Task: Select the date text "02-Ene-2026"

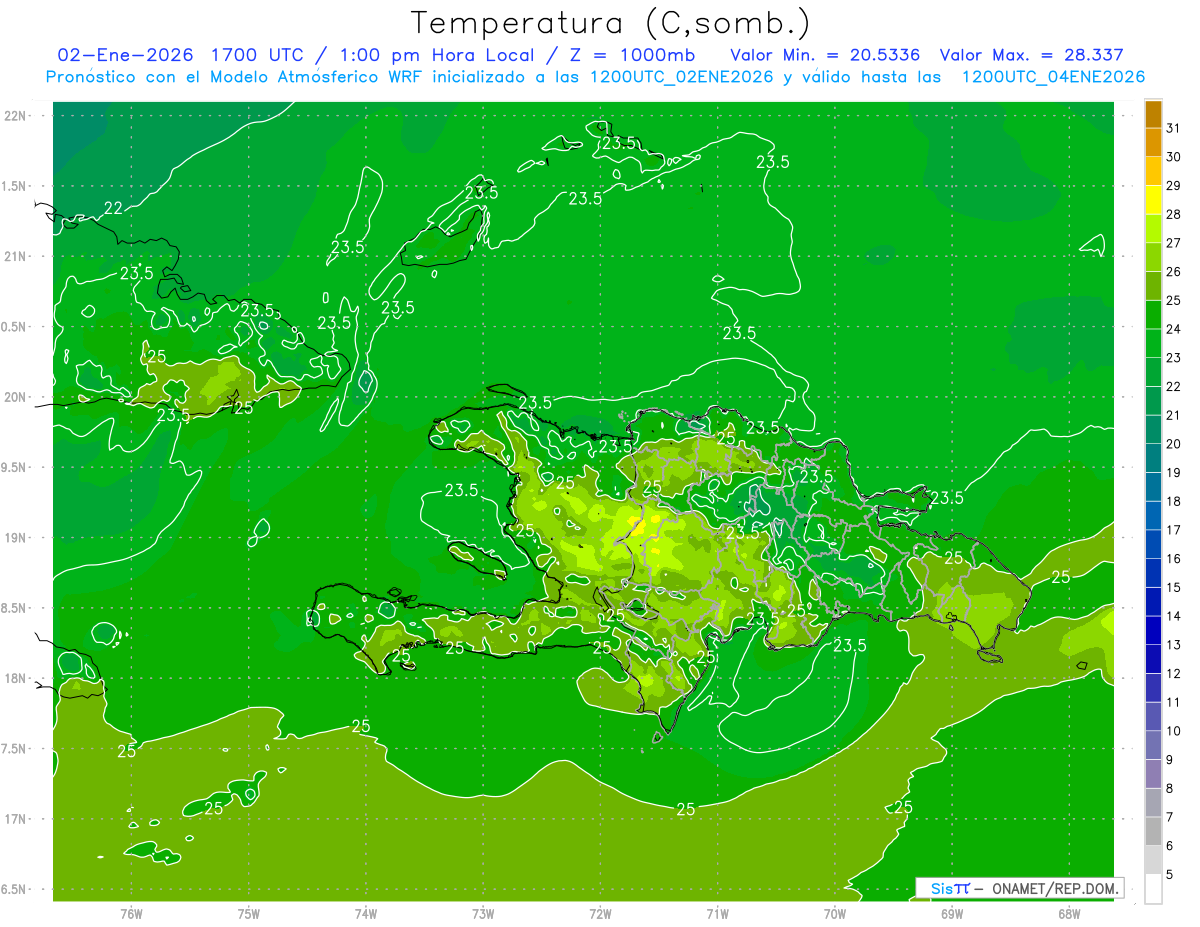Action: (x=125, y=55)
